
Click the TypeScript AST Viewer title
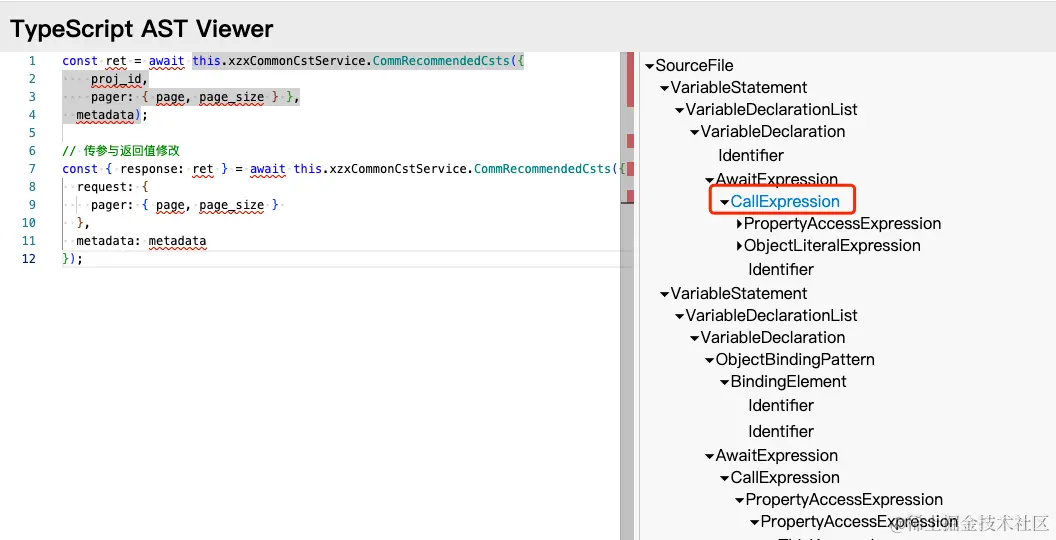[x=141, y=29]
